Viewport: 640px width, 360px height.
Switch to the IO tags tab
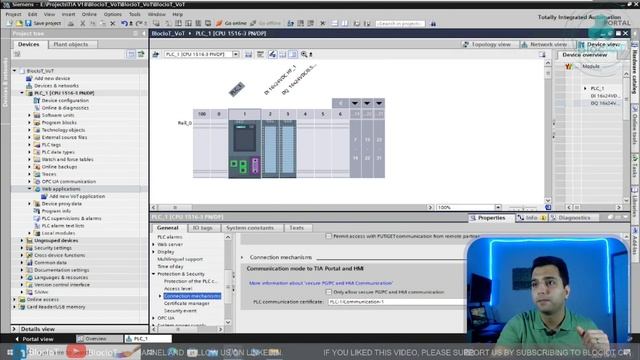(x=202, y=228)
